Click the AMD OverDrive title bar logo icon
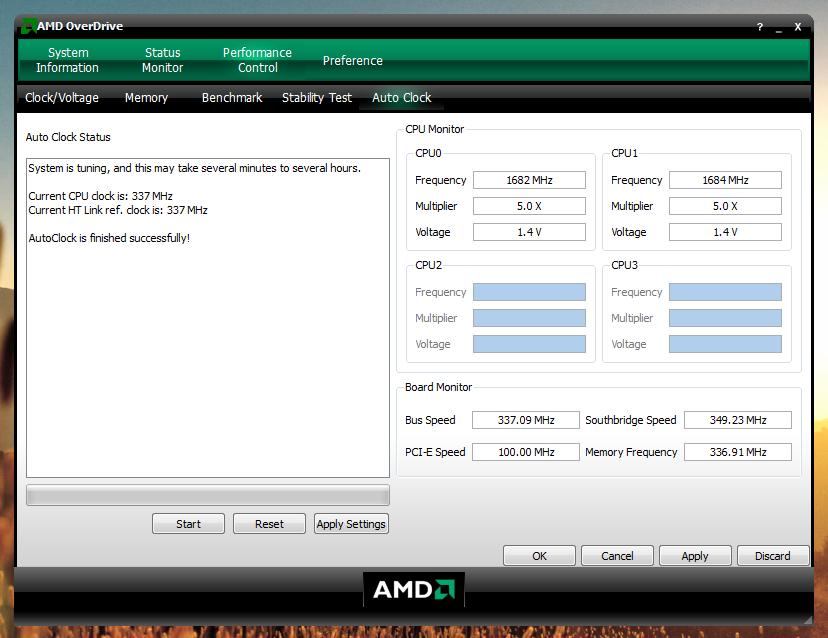Image resolution: width=828 pixels, height=638 pixels. (x=28, y=26)
